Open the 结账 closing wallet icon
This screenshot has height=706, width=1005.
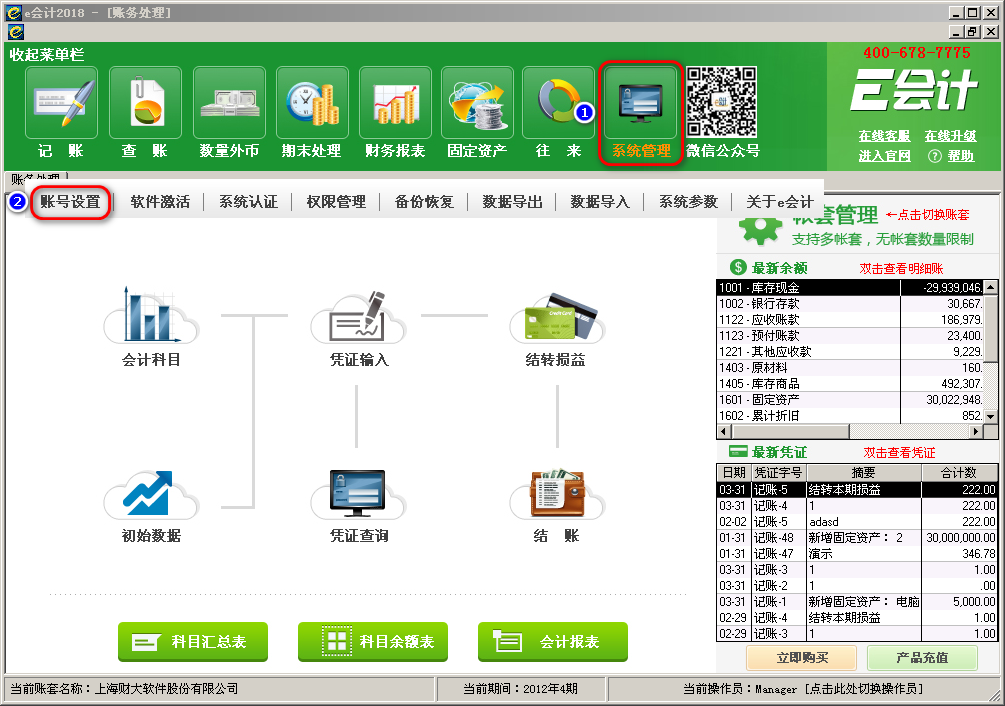coord(556,493)
